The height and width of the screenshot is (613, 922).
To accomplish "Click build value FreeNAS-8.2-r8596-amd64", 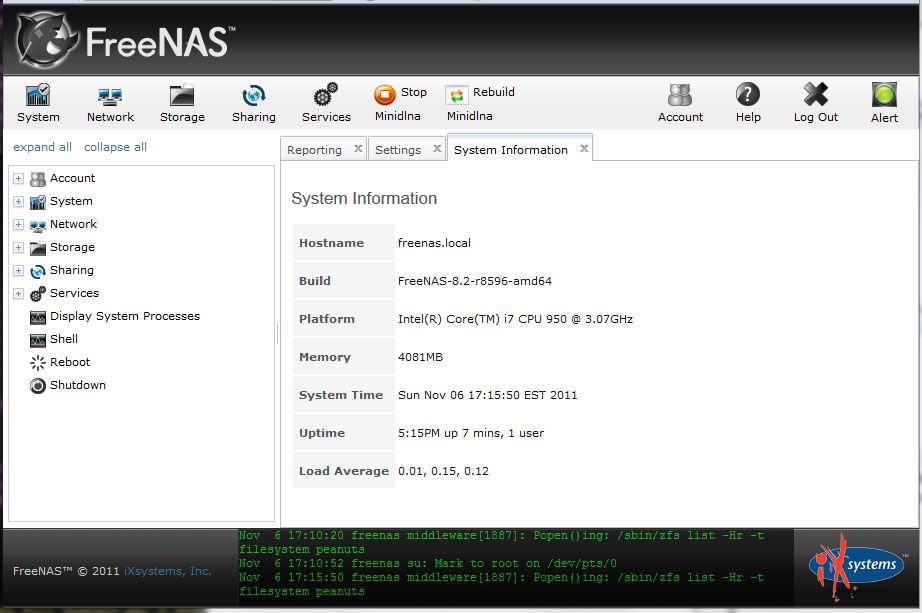I will 475,281.
